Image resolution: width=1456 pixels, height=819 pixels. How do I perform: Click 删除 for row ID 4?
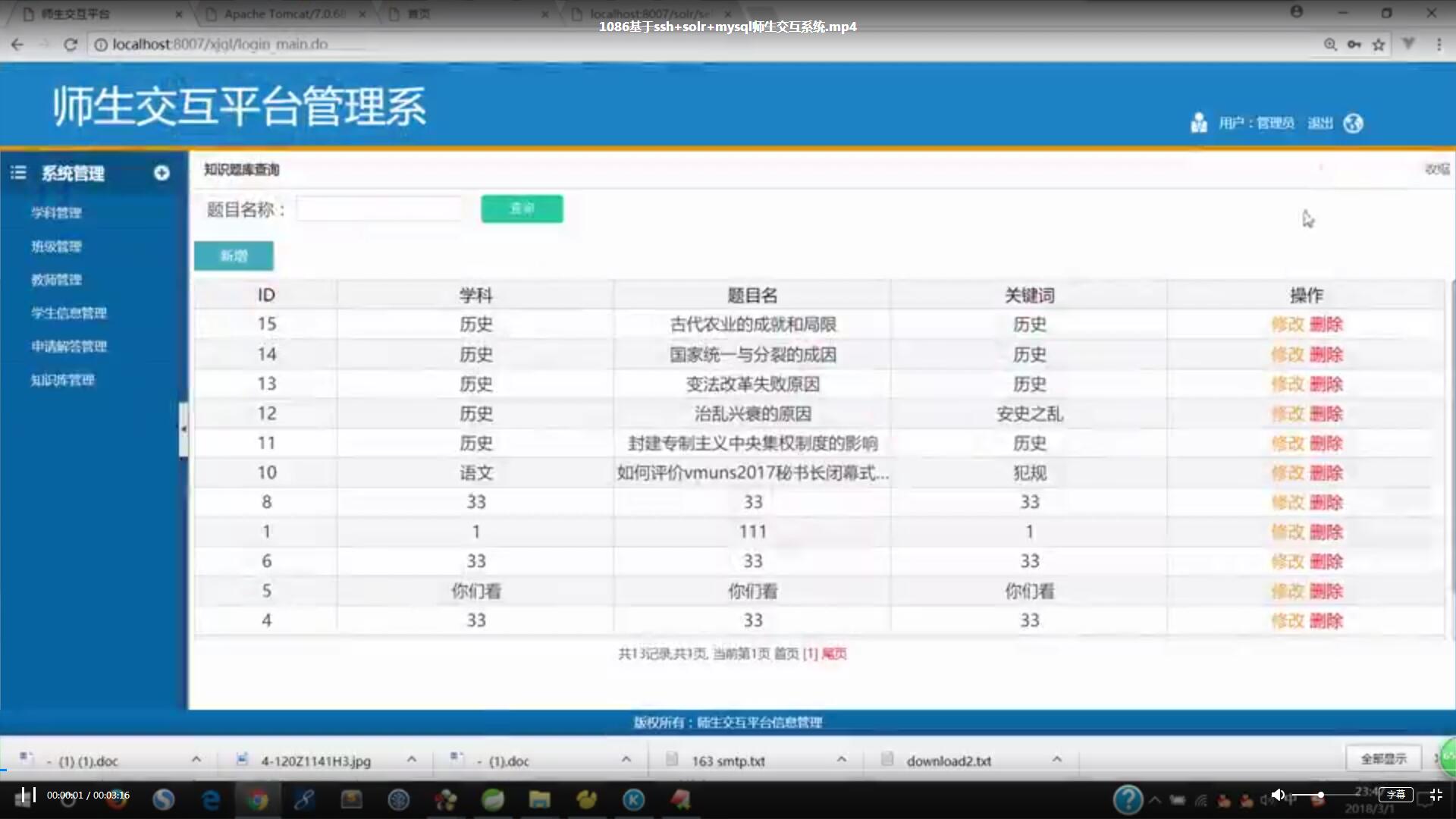tap(1326, 621)
